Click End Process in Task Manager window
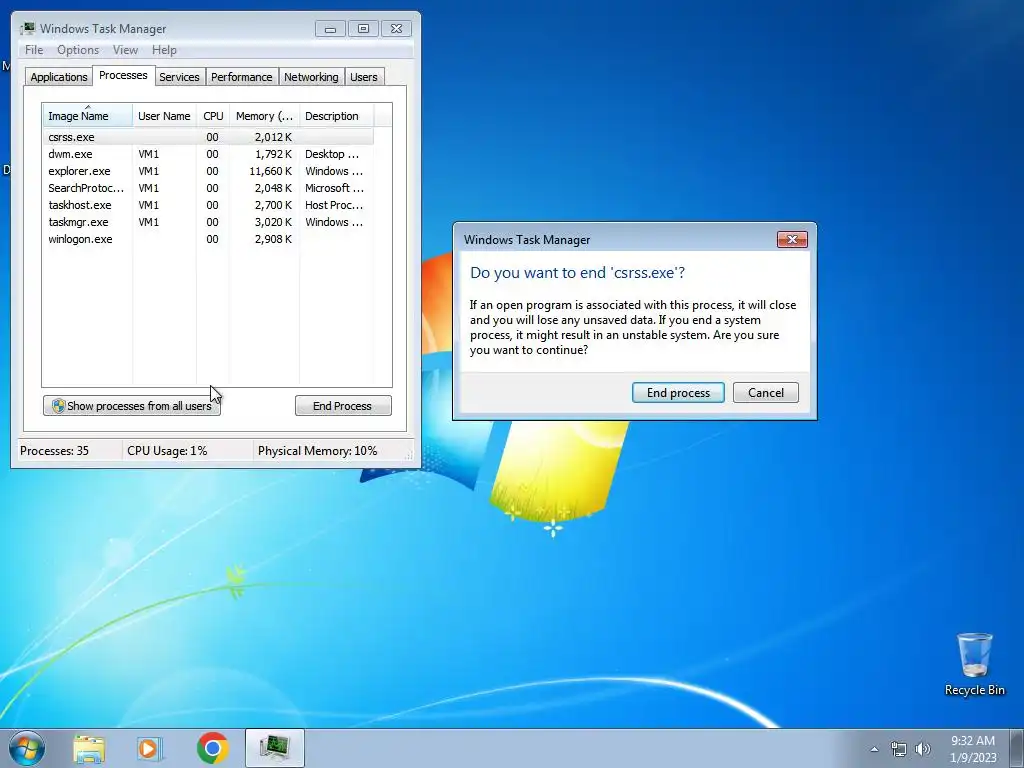 (343, 406)
